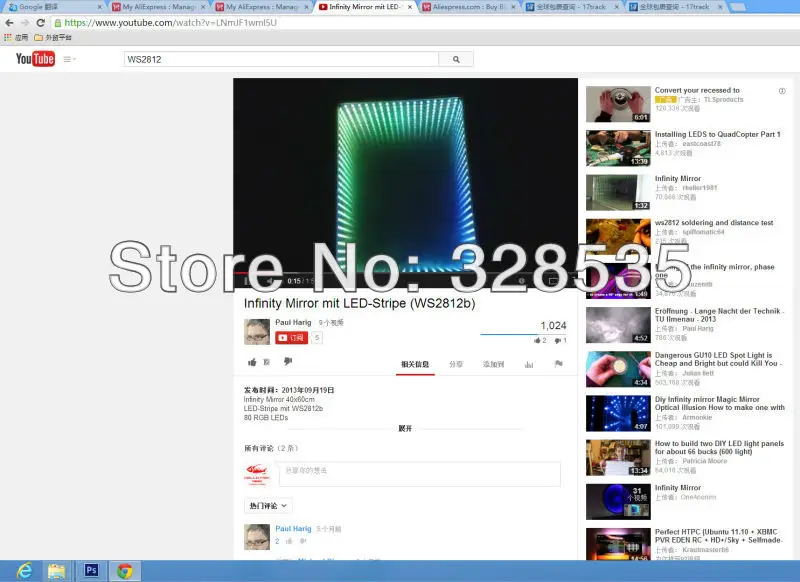800x582 pixels.
Task: Dislike the video with thumbs down icon
Action: tap(288, 362)
